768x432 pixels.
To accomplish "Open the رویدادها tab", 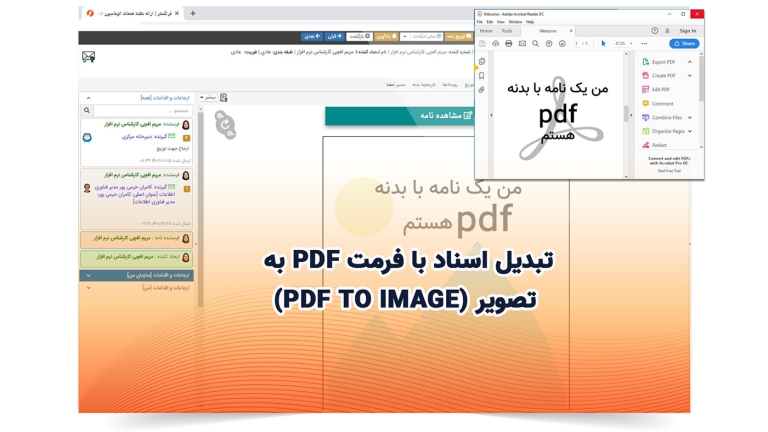I will pos(450,85).
